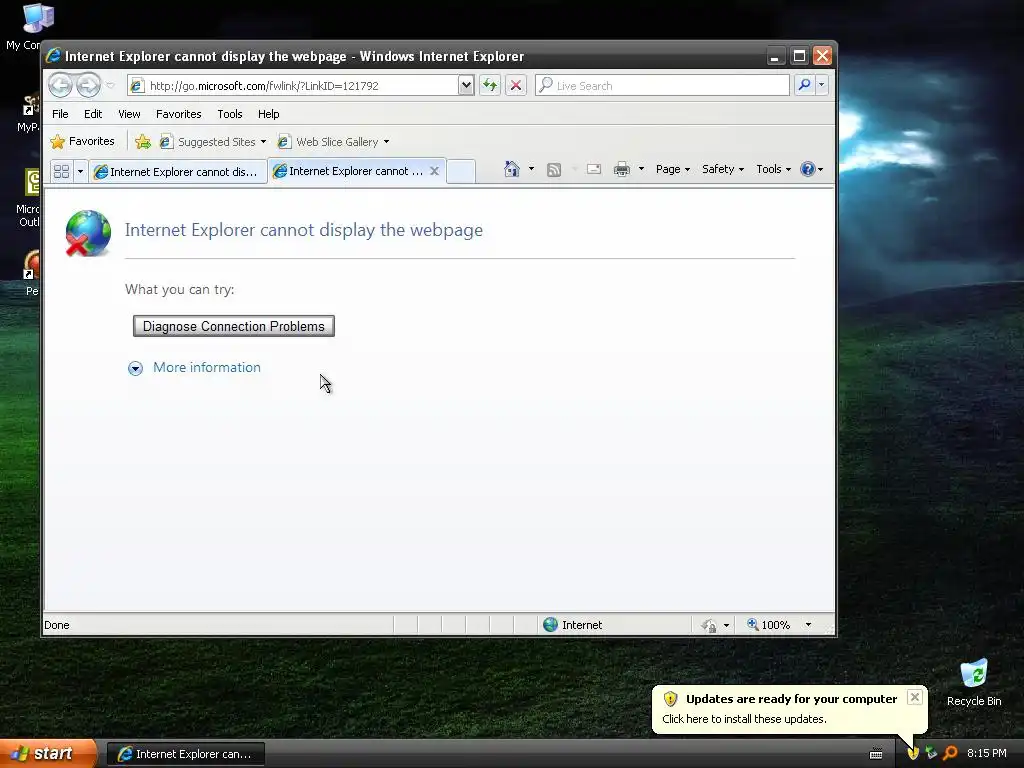Image resolution: width=1024 pixels, height=768 pixels.
Task: Click the Help question mark icon
Action: 808,169
